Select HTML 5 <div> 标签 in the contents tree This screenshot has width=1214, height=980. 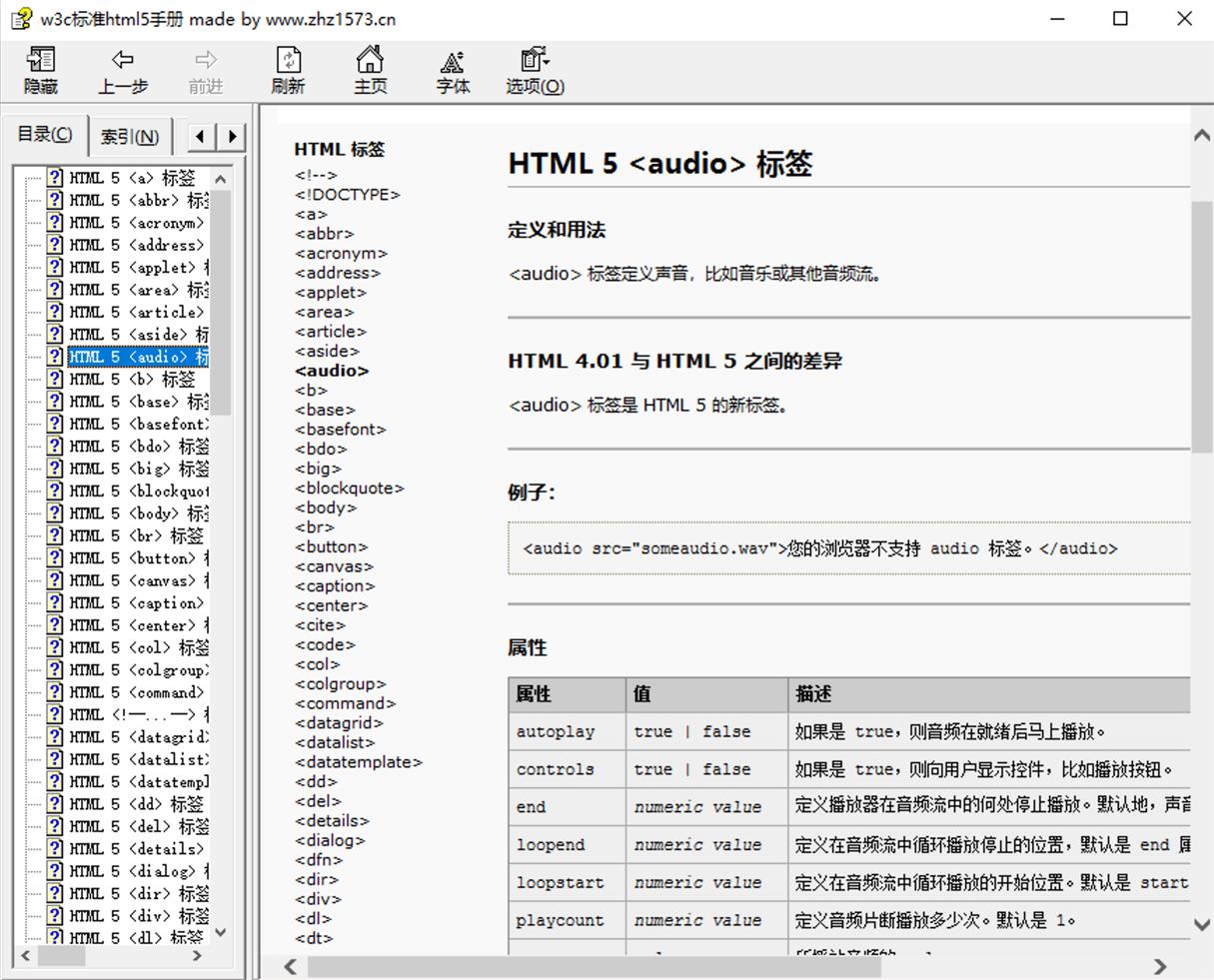pyautogui.click(x=139, y=916)
